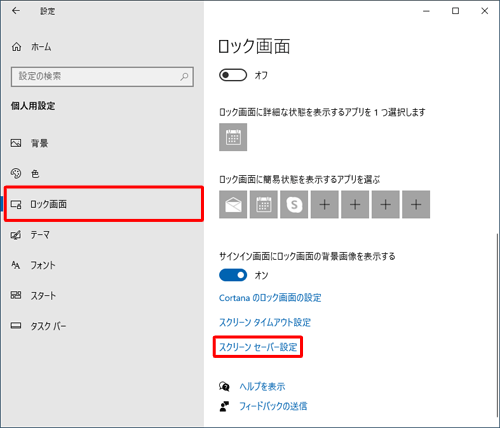Open スクリーン タイムアウト設定 link
The height and width of the screenshot is (428, 500).
265,322
